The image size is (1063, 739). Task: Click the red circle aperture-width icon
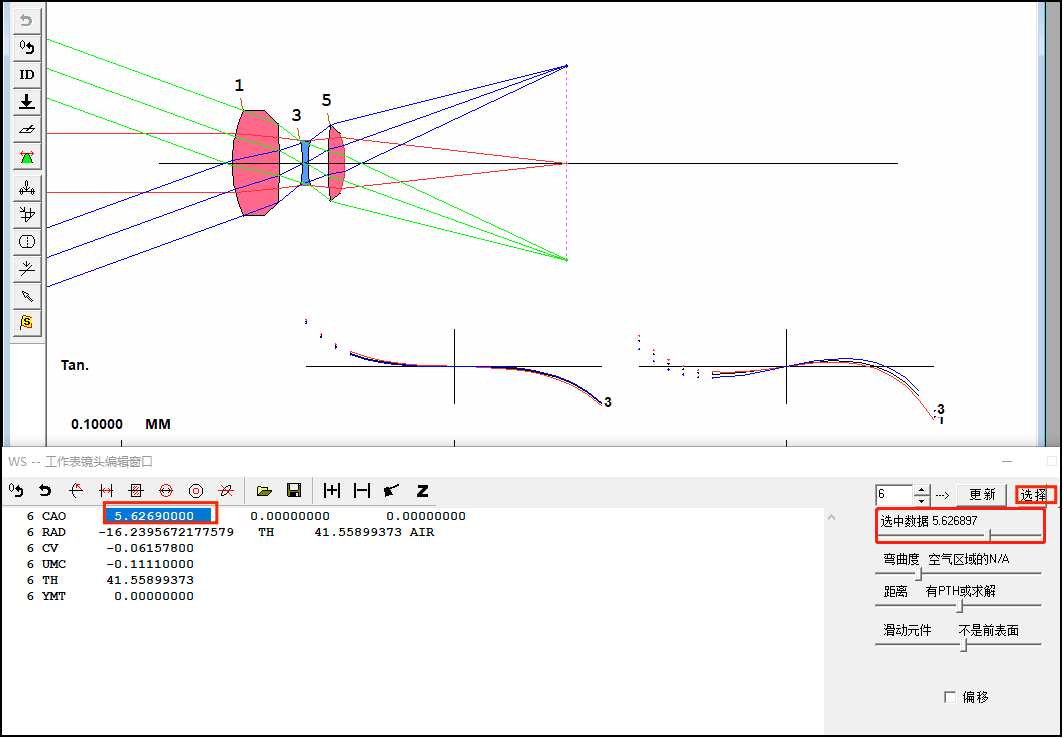(165, 490)
